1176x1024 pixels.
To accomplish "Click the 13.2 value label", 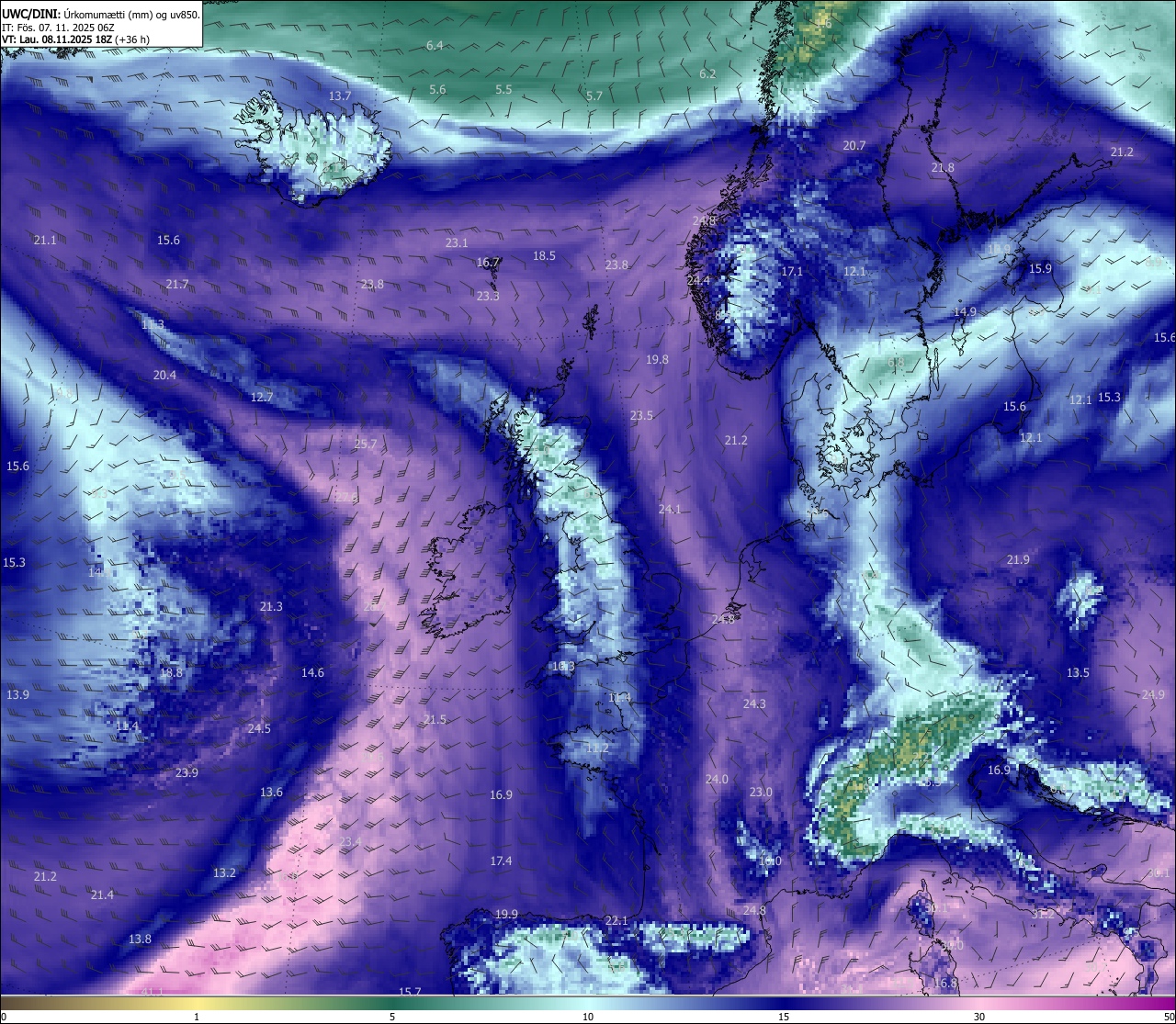I will [x=224, y=873].
